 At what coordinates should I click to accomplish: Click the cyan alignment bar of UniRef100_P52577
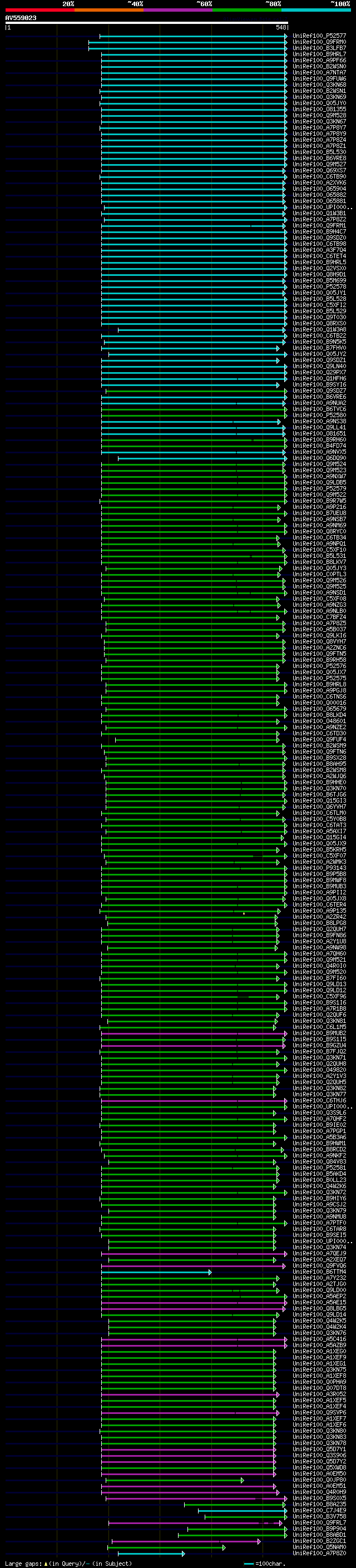tap(194, 37)
